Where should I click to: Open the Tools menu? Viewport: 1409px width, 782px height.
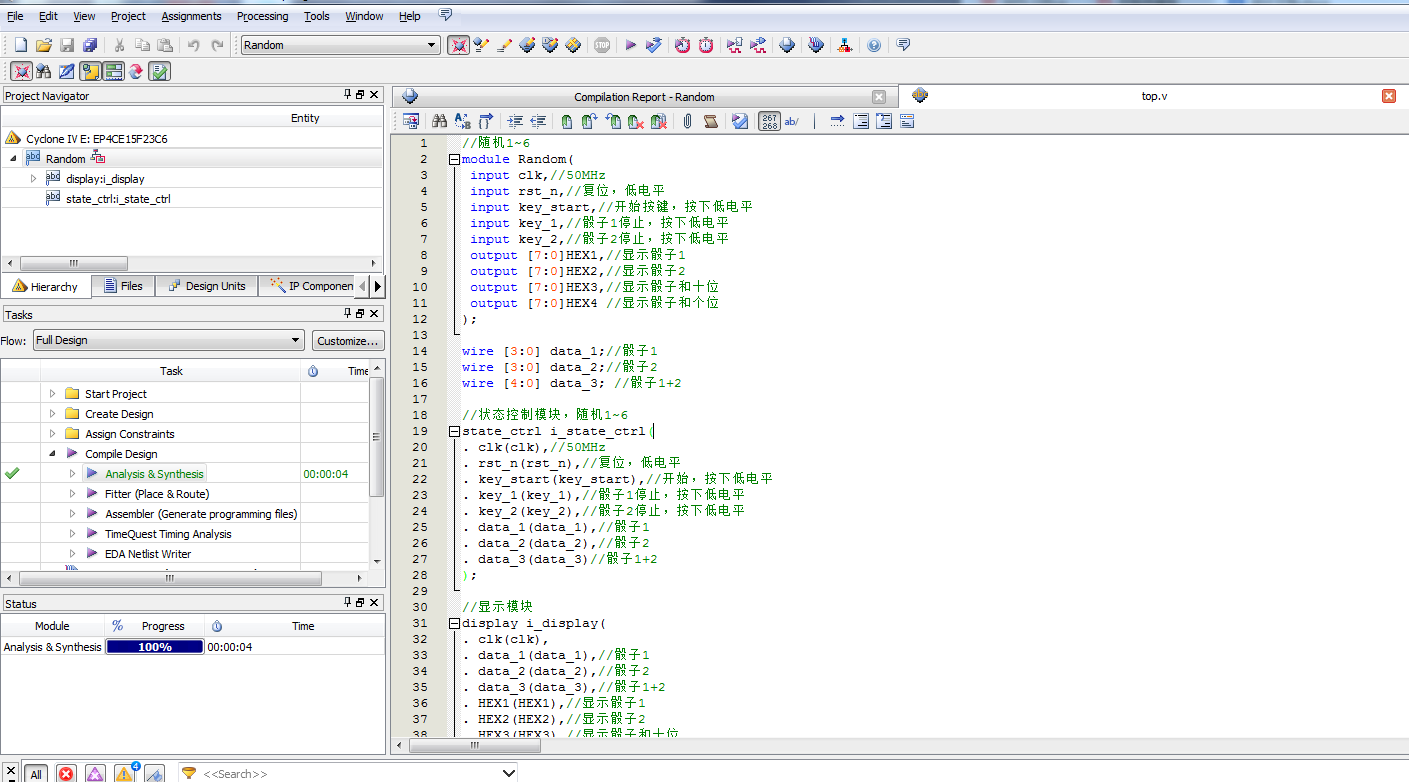[317, 16]
